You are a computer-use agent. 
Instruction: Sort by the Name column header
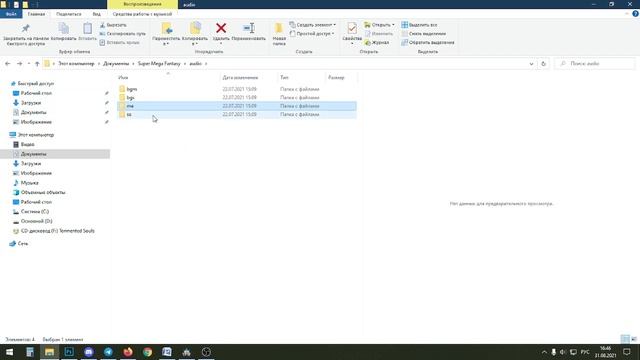tap(168, 77)
